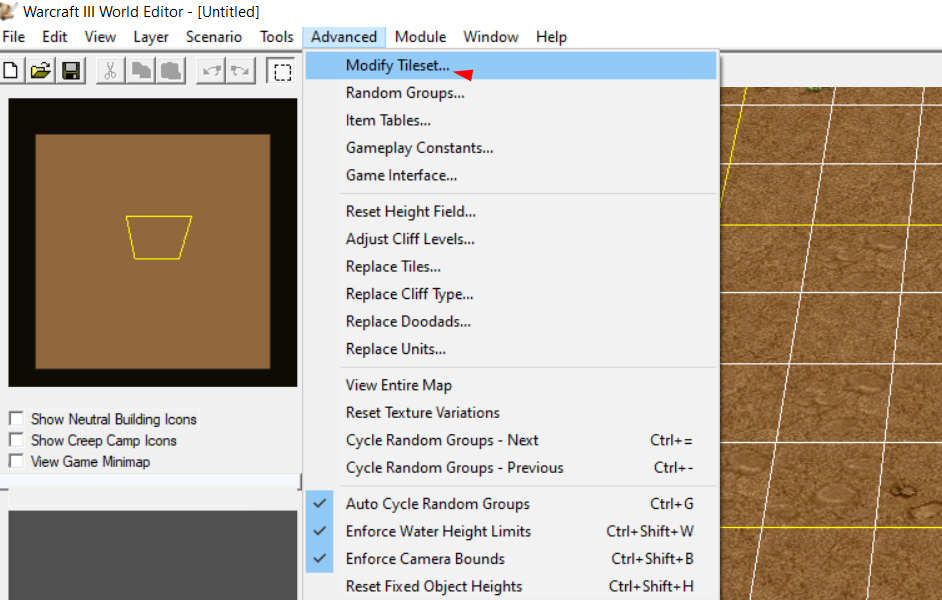Open the Module menu

tap(421, 37)
